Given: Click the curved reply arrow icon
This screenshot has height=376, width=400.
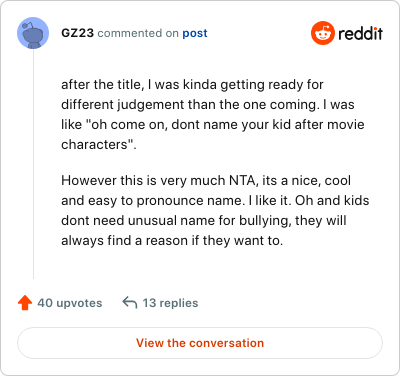Looking at the screenshot, I should (130, 303).
